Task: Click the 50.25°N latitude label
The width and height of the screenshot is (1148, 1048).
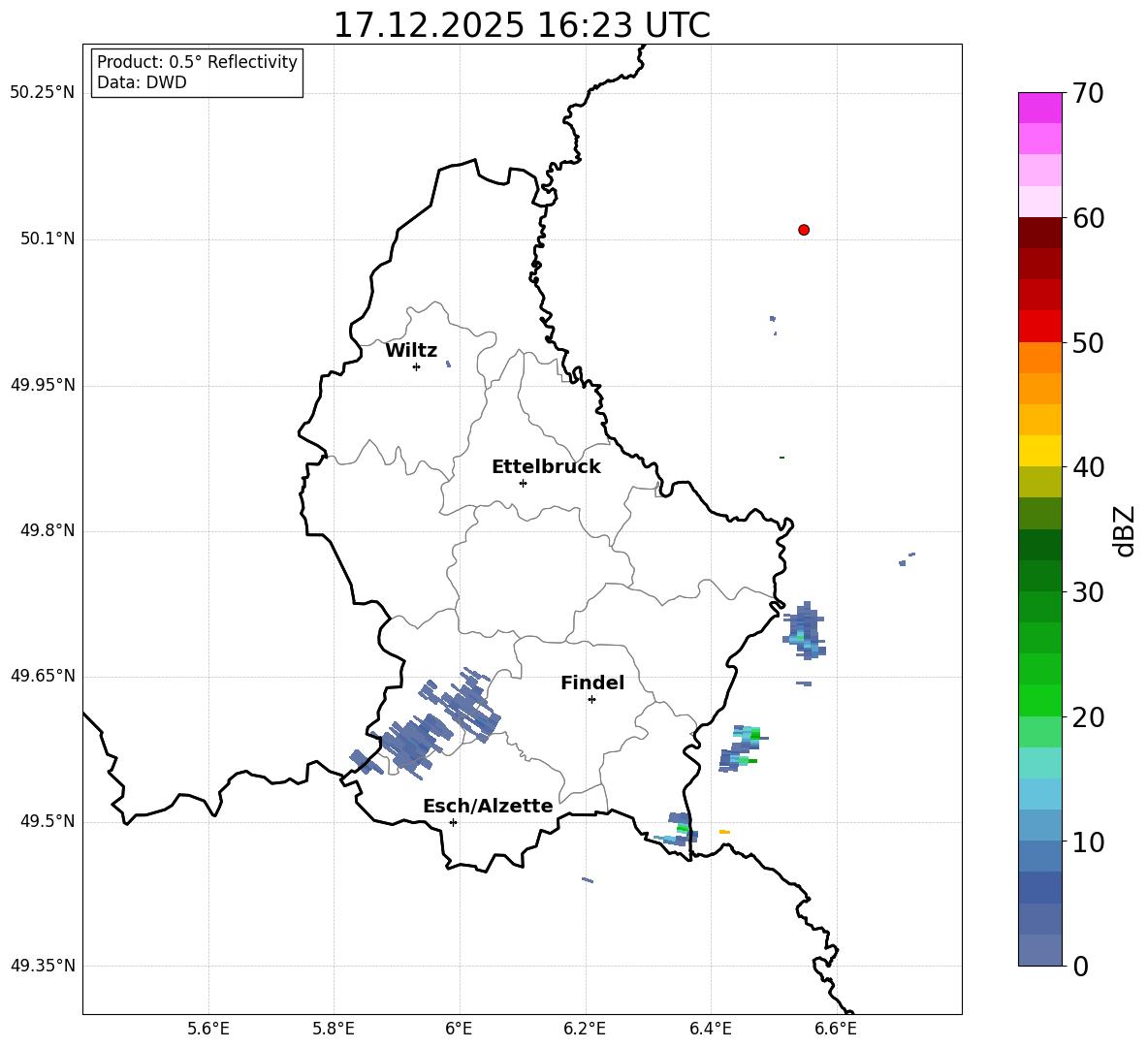Action: [43, 93]
